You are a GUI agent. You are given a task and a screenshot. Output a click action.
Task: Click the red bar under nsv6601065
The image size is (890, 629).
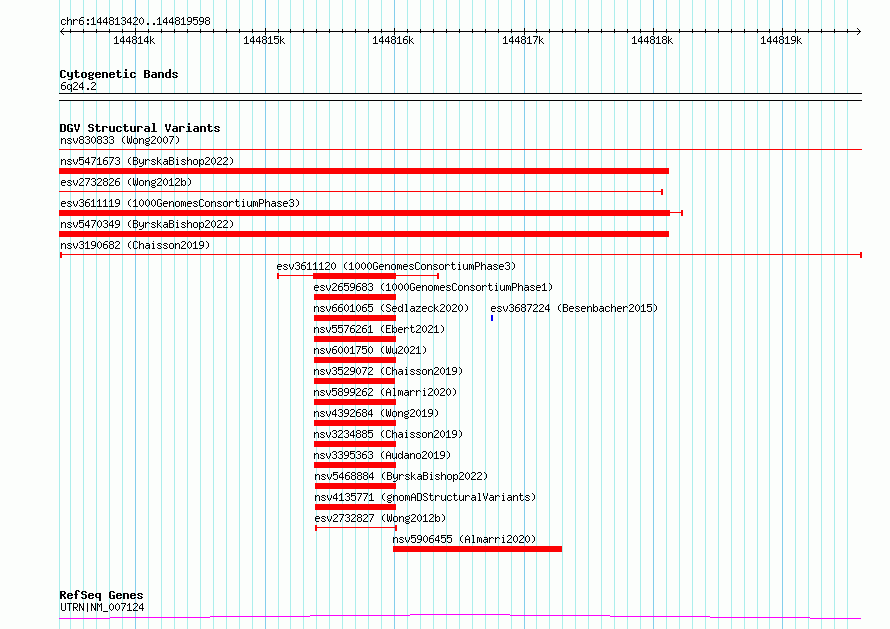355,318
